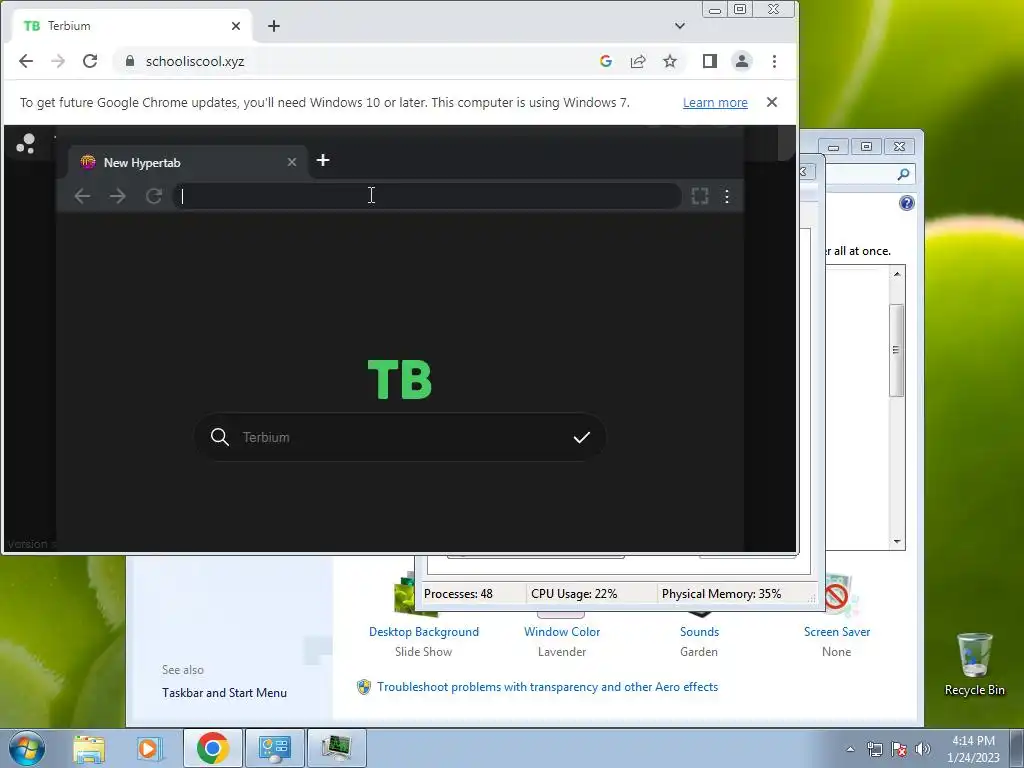Click the share page icon in Chrome

click(638, 61)
